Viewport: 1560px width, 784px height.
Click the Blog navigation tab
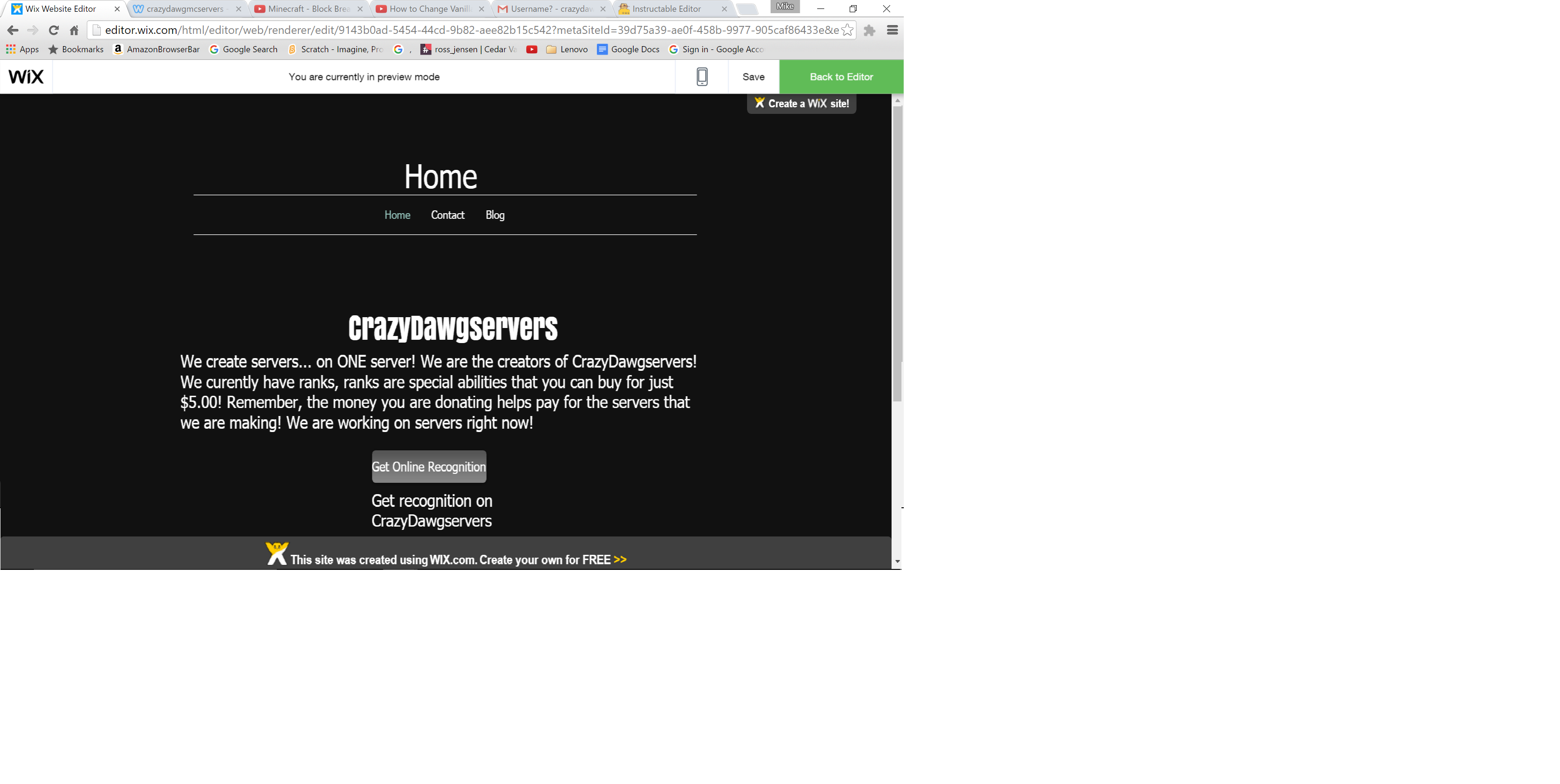[x=495, y=215]
